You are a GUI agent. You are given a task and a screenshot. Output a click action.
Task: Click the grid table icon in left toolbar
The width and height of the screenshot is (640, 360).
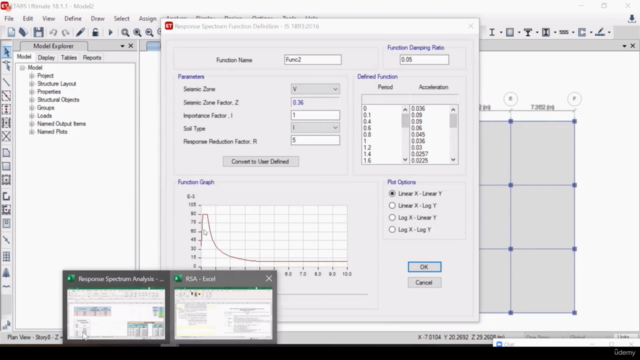tap(7, 257)
